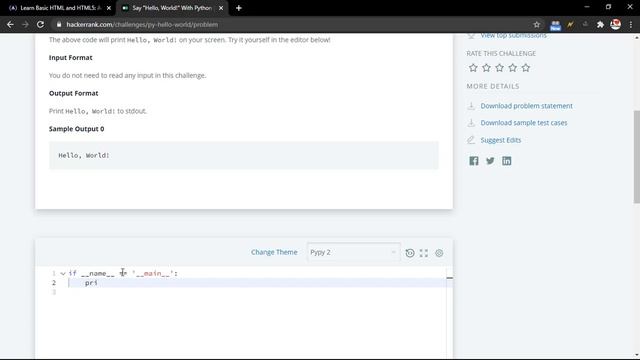Click the Suggest Edits link
Image resolution: width=640 pixels, height=360 pixels.
(501, 140)
